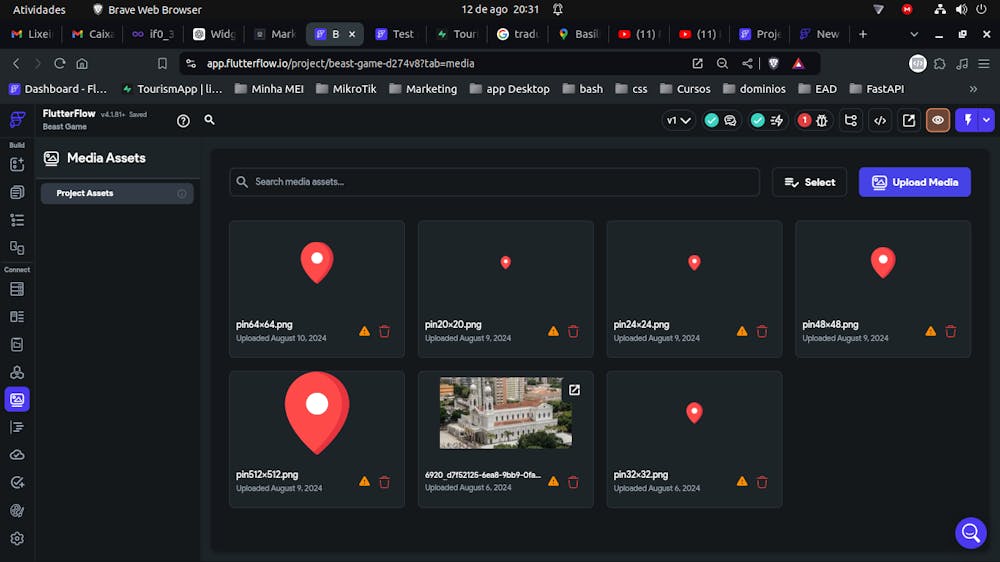Delete the pin64×64.png asset
The height and width of the screenshot is (562, 1000).
(384, 331)
